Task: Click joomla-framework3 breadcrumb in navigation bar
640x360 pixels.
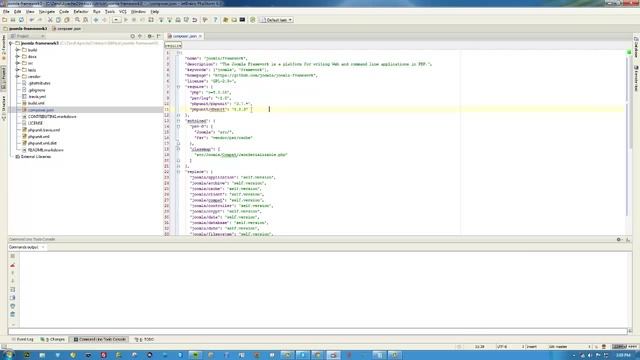Action: click(25, 29)
